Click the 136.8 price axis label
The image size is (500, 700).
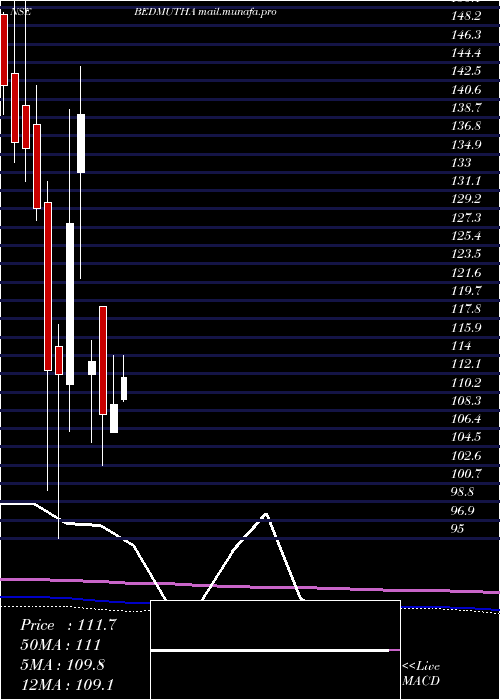click(x=466, y=126)
